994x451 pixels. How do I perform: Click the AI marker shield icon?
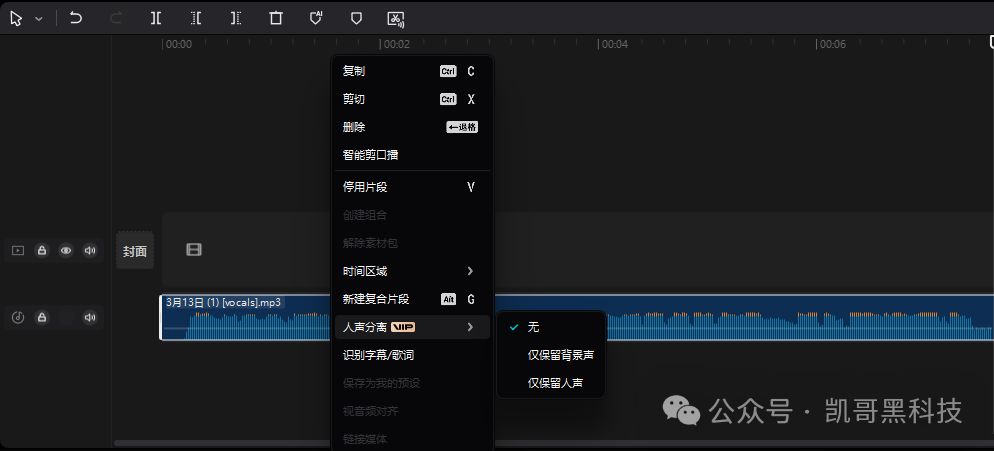[x=316, y=18]
